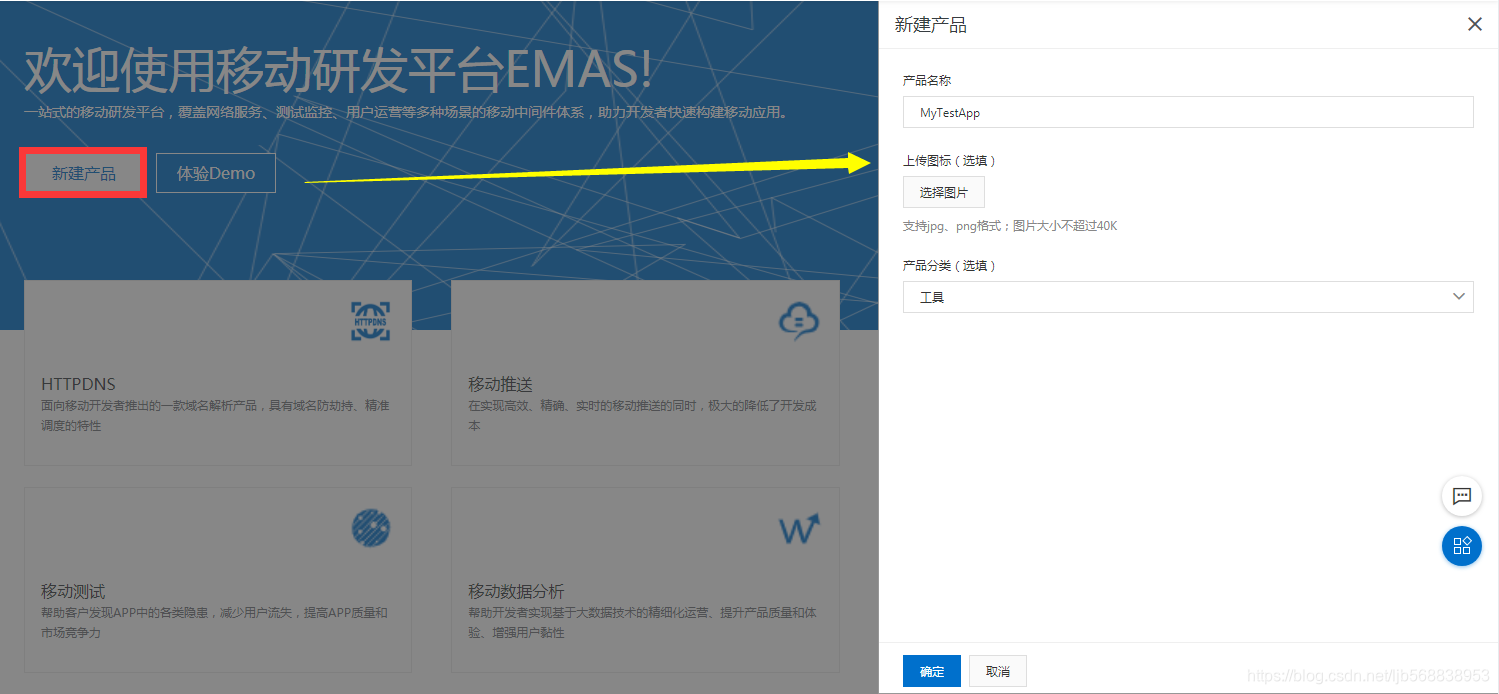
Task: Focus the 产品名称 input field
Action: click(x=1188, y=112)
